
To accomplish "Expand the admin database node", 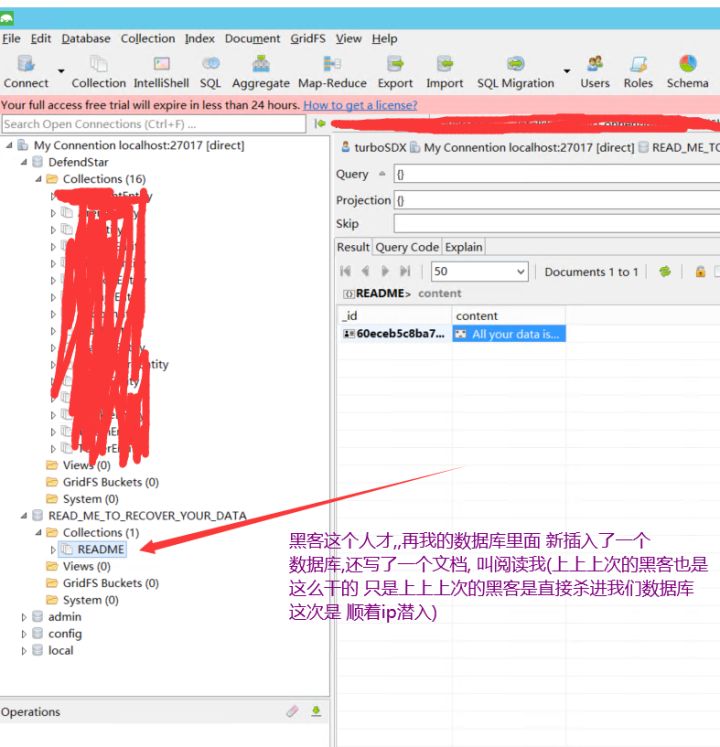I will point(24,617).
